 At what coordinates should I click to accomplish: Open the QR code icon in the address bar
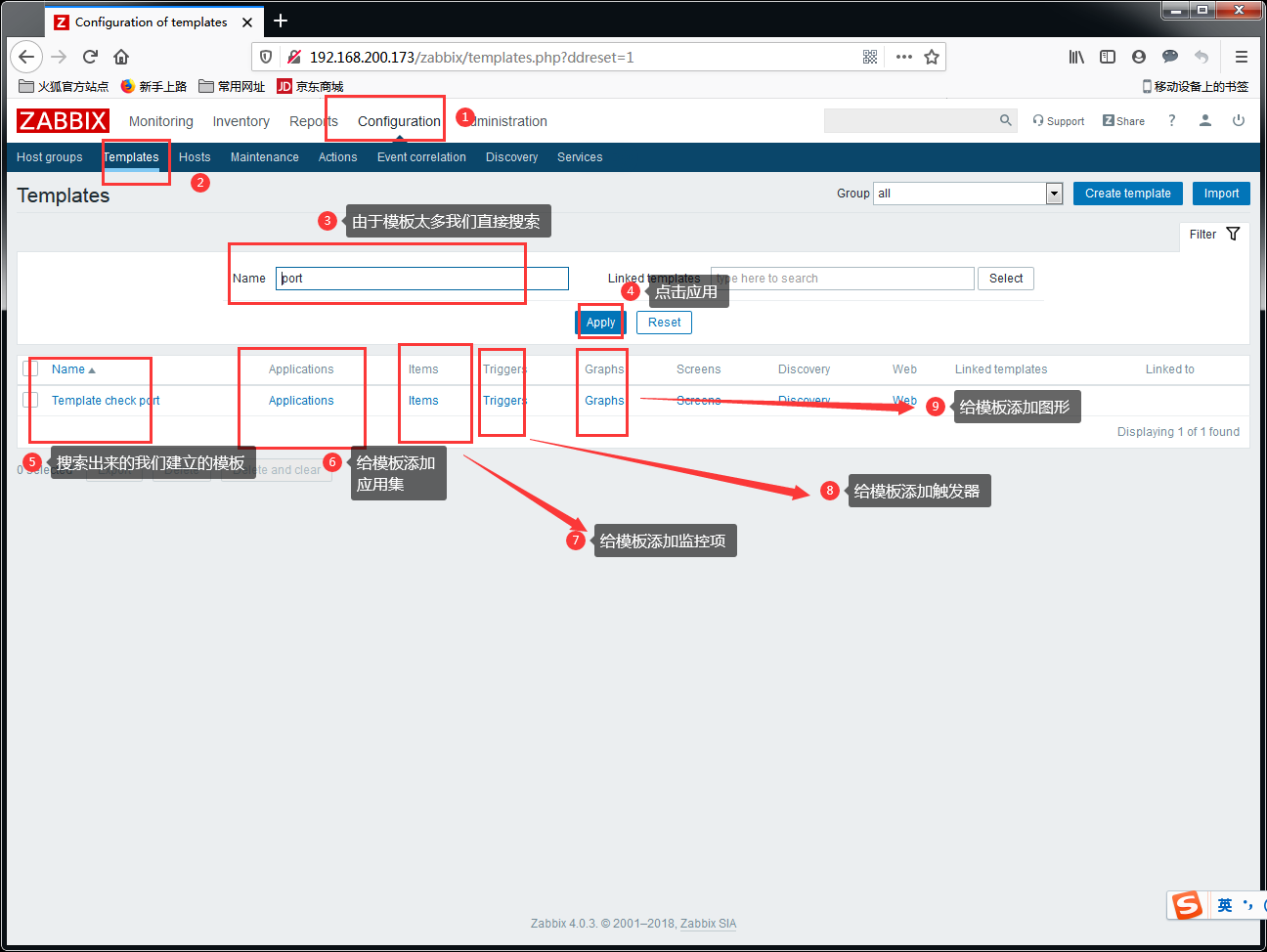click(x=870, y=57)
